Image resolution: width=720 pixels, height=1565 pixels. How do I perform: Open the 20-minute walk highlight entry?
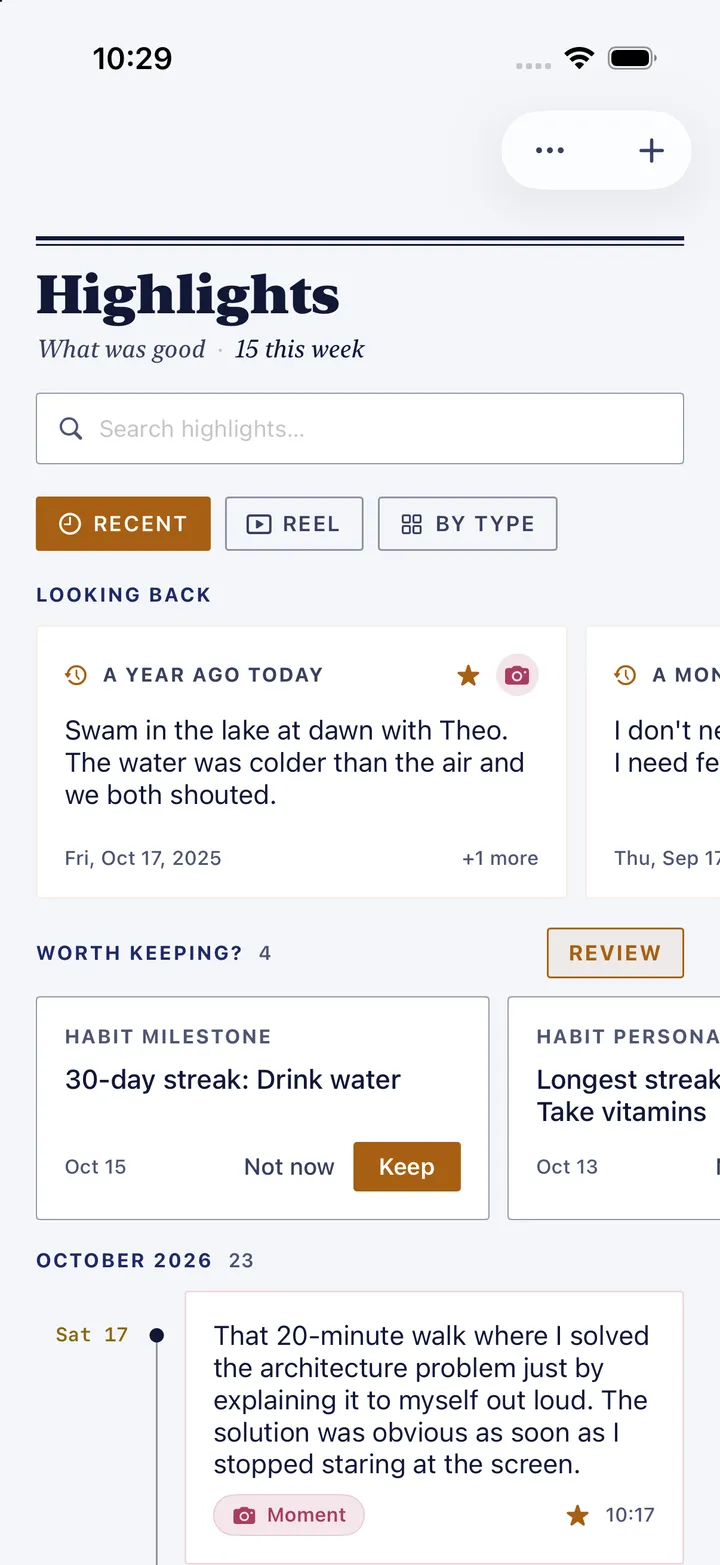[434, 1427]
